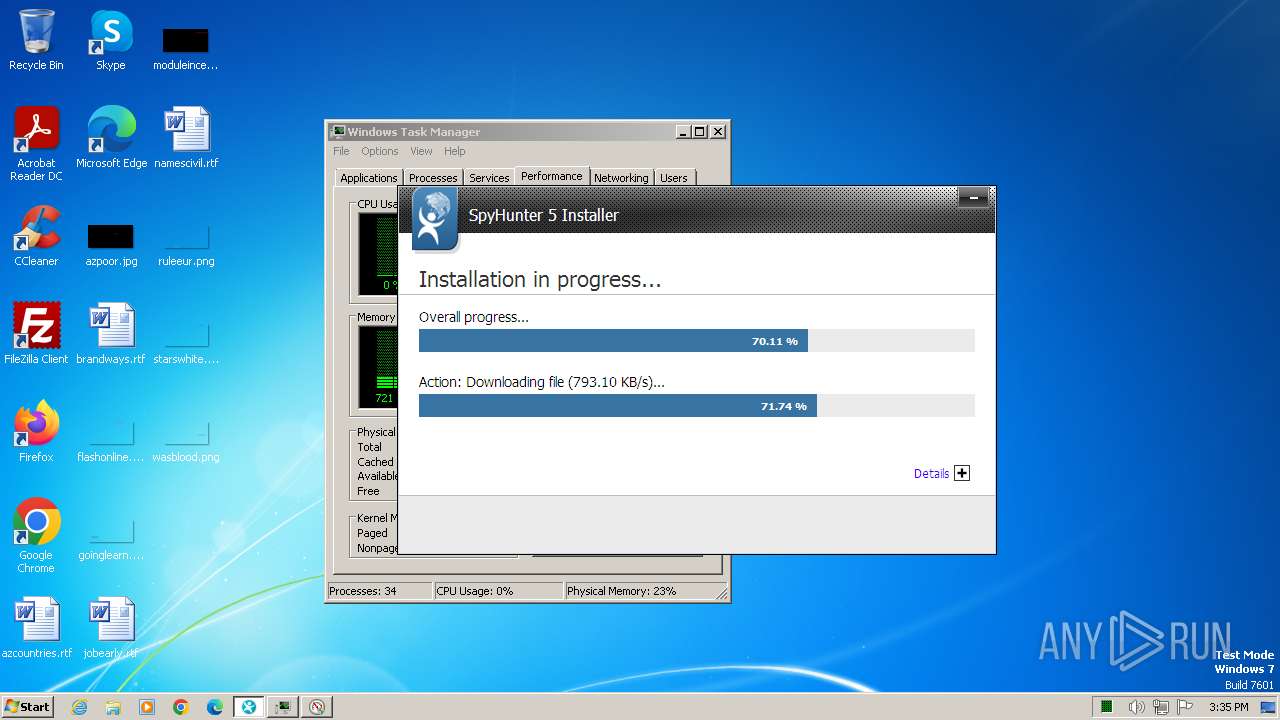Open File Explorer from taskbar
The height and width of the screenshot is (720, 1280).
click(113, 707)
